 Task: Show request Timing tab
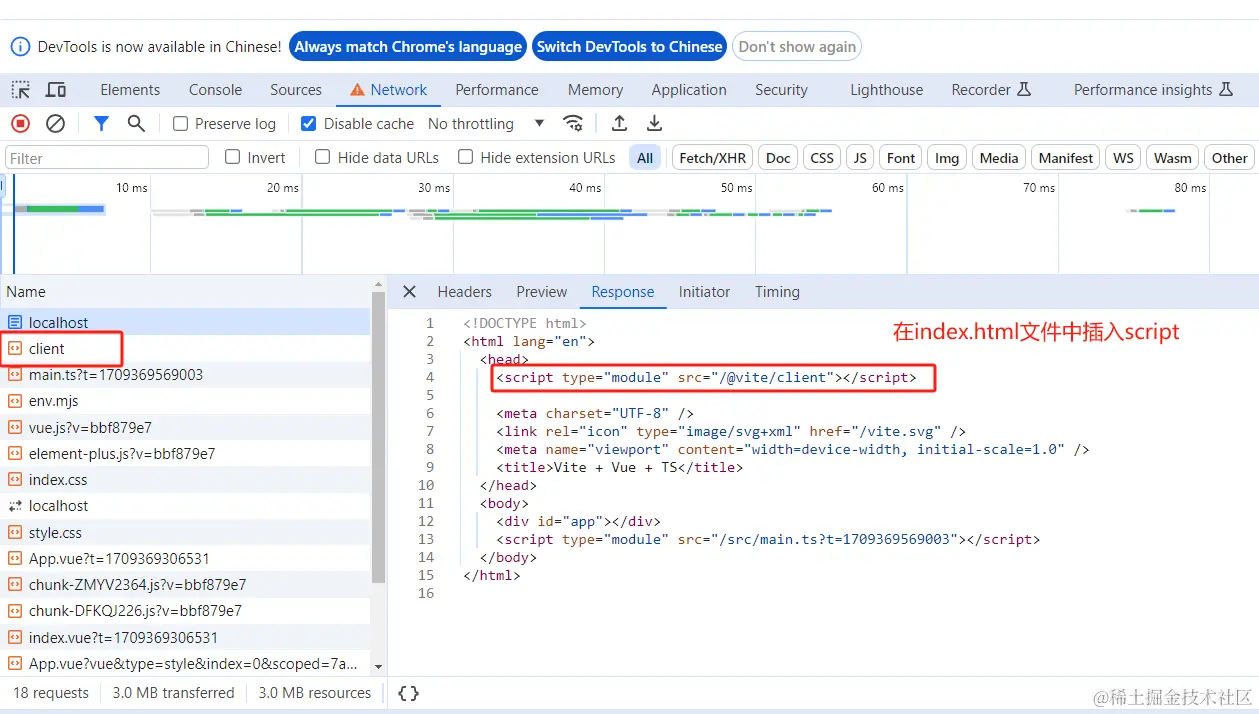[777, 292]
